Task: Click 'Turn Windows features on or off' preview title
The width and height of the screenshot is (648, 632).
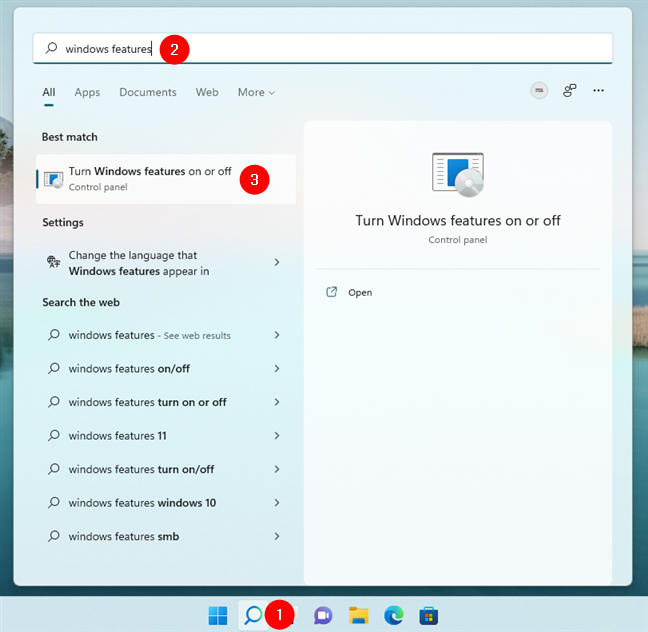Action: [458, 221]
